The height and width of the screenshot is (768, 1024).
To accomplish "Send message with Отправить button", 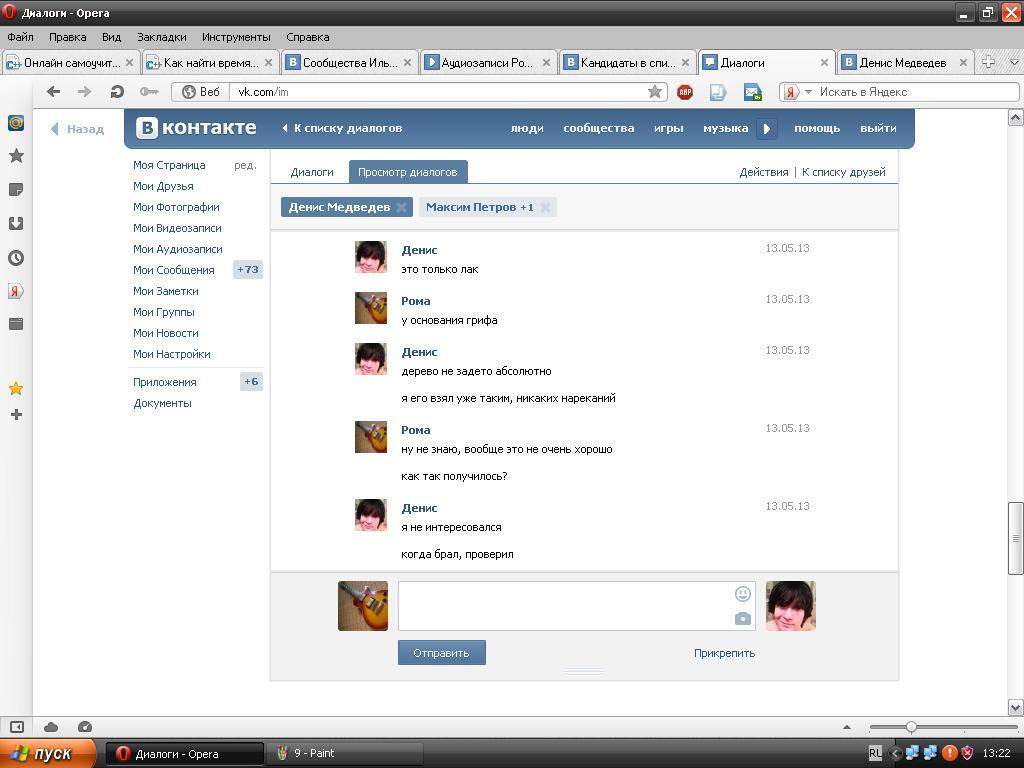I will point(441,653).
